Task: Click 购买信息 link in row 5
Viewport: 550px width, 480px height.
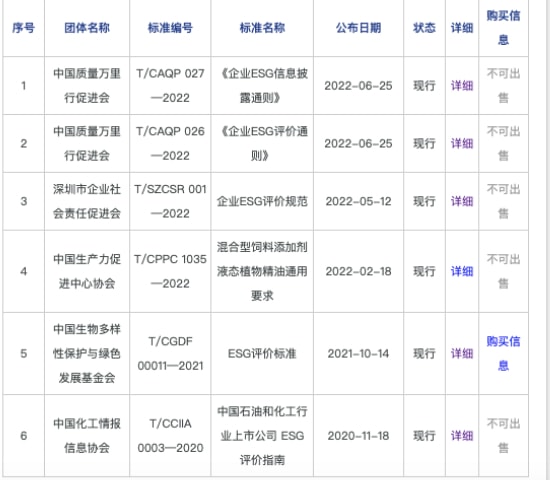Action: [x=503, y=353]
